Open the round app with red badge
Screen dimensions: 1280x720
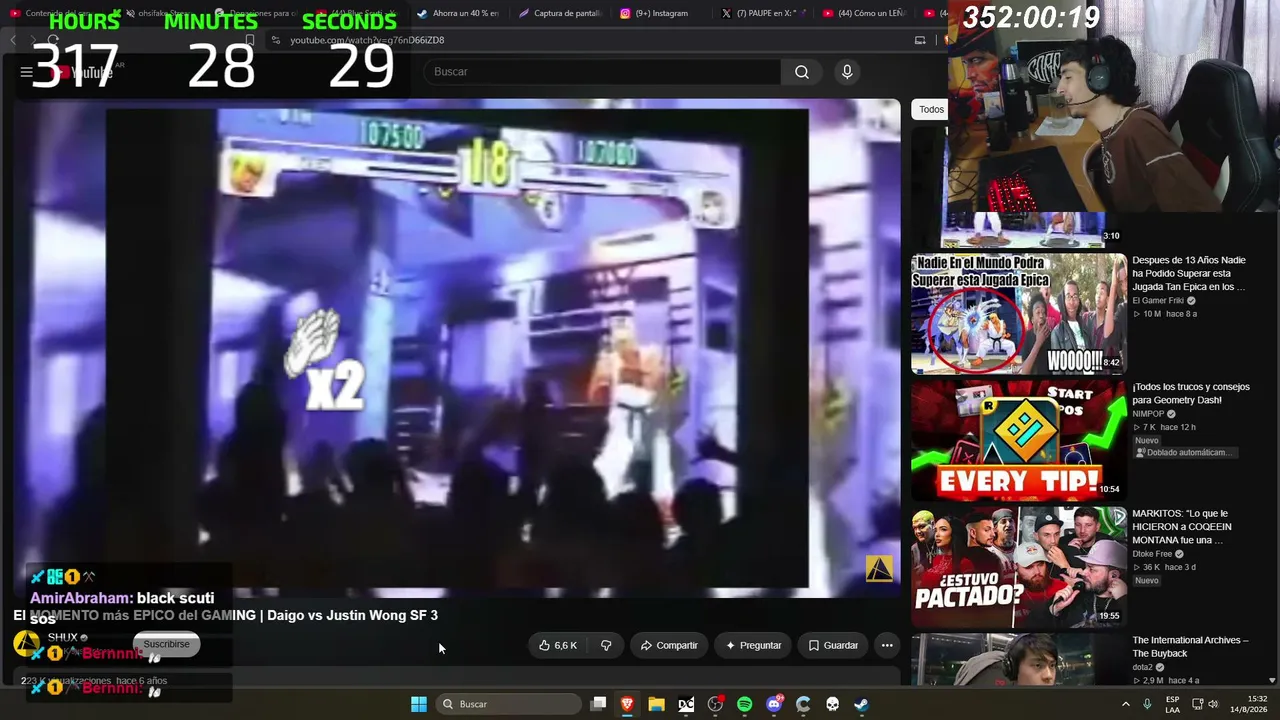click(x=715, y=704)
